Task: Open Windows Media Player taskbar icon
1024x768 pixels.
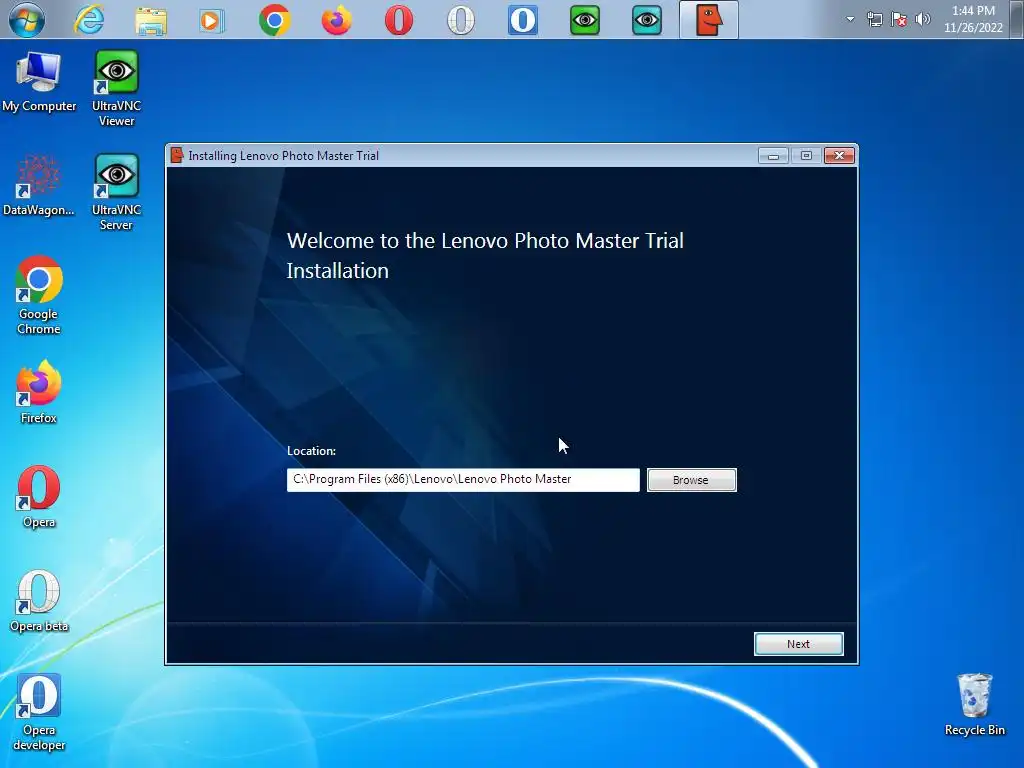Action: (x=212, y=21)
